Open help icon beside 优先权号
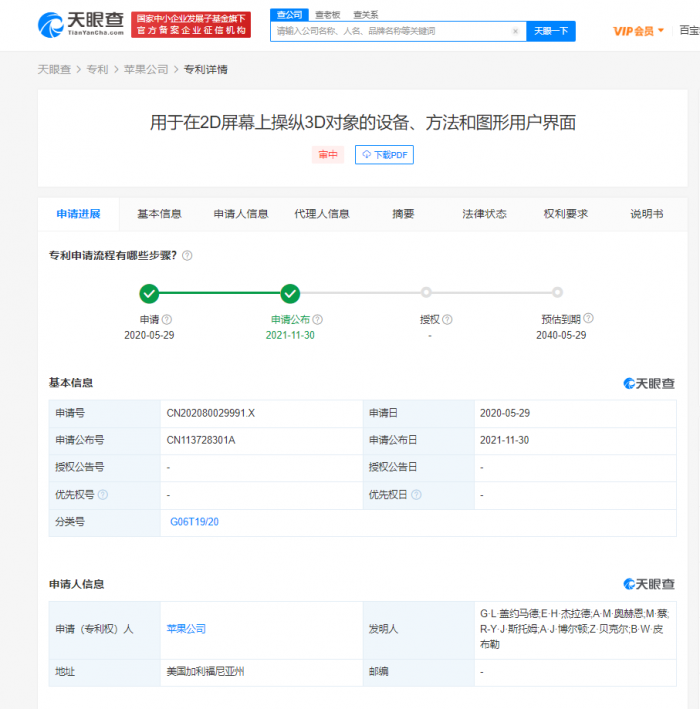The height and width of the screenshot is (709, 700). (x=103, y=495)
